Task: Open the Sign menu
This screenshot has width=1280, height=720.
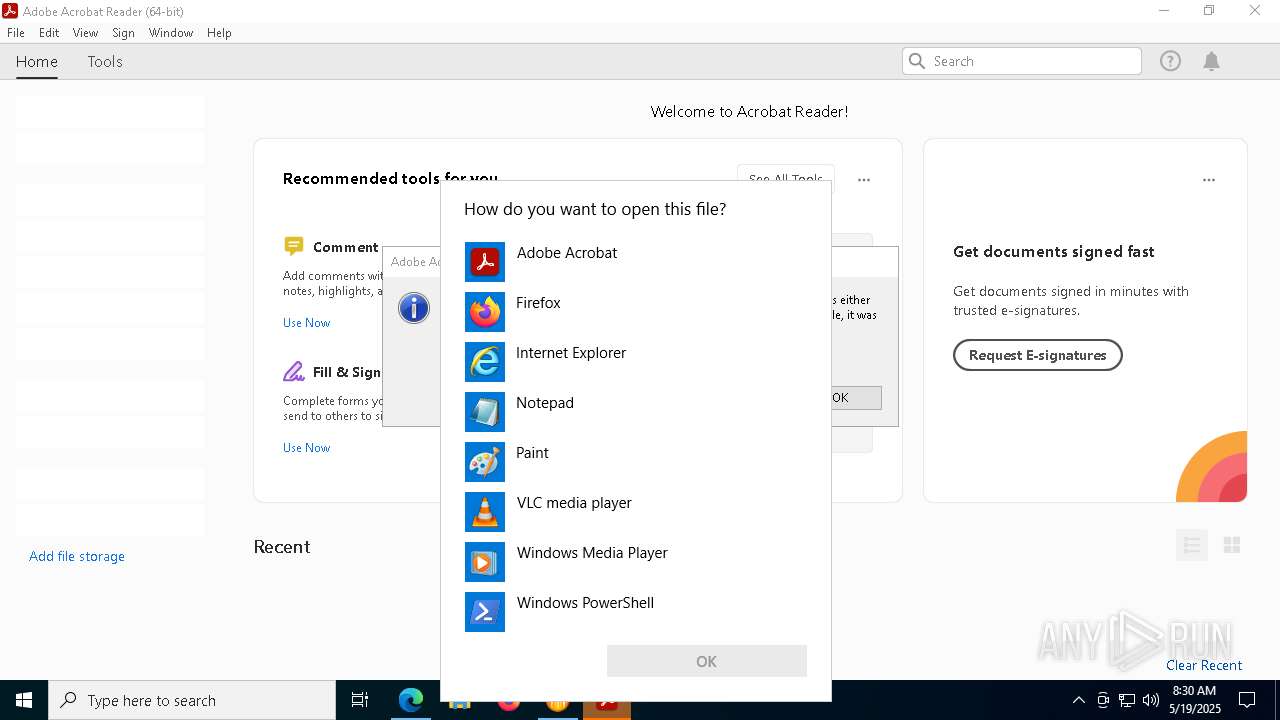Action: [x=123, y=33]
